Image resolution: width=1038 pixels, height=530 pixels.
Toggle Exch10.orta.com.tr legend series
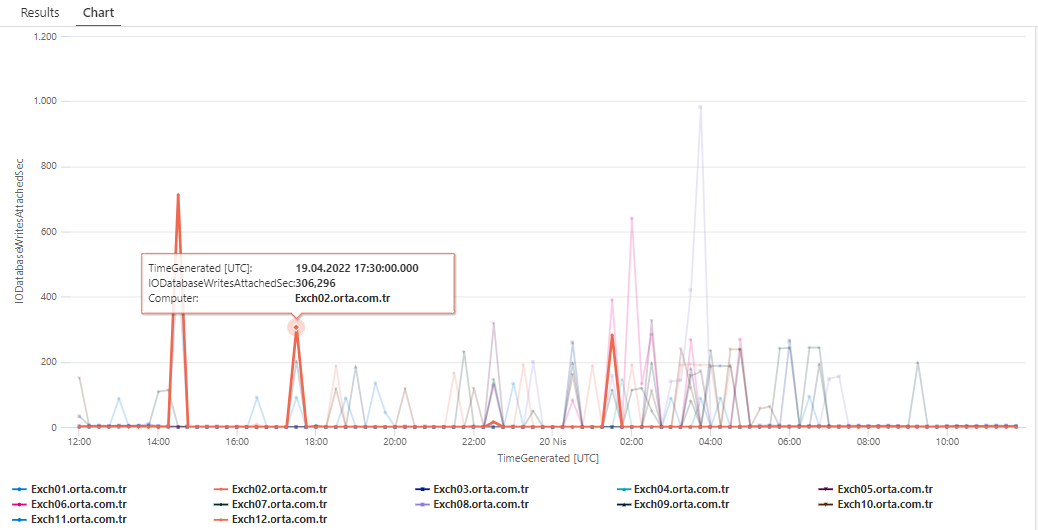click(x=876, y=505)
